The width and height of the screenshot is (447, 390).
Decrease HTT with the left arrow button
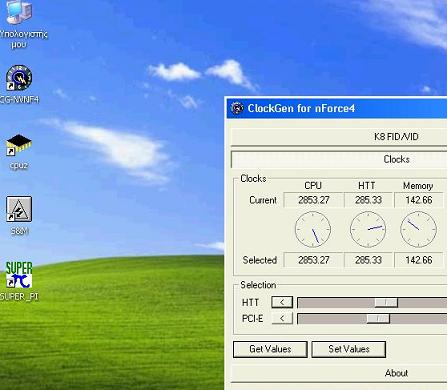tap(282, 302)
